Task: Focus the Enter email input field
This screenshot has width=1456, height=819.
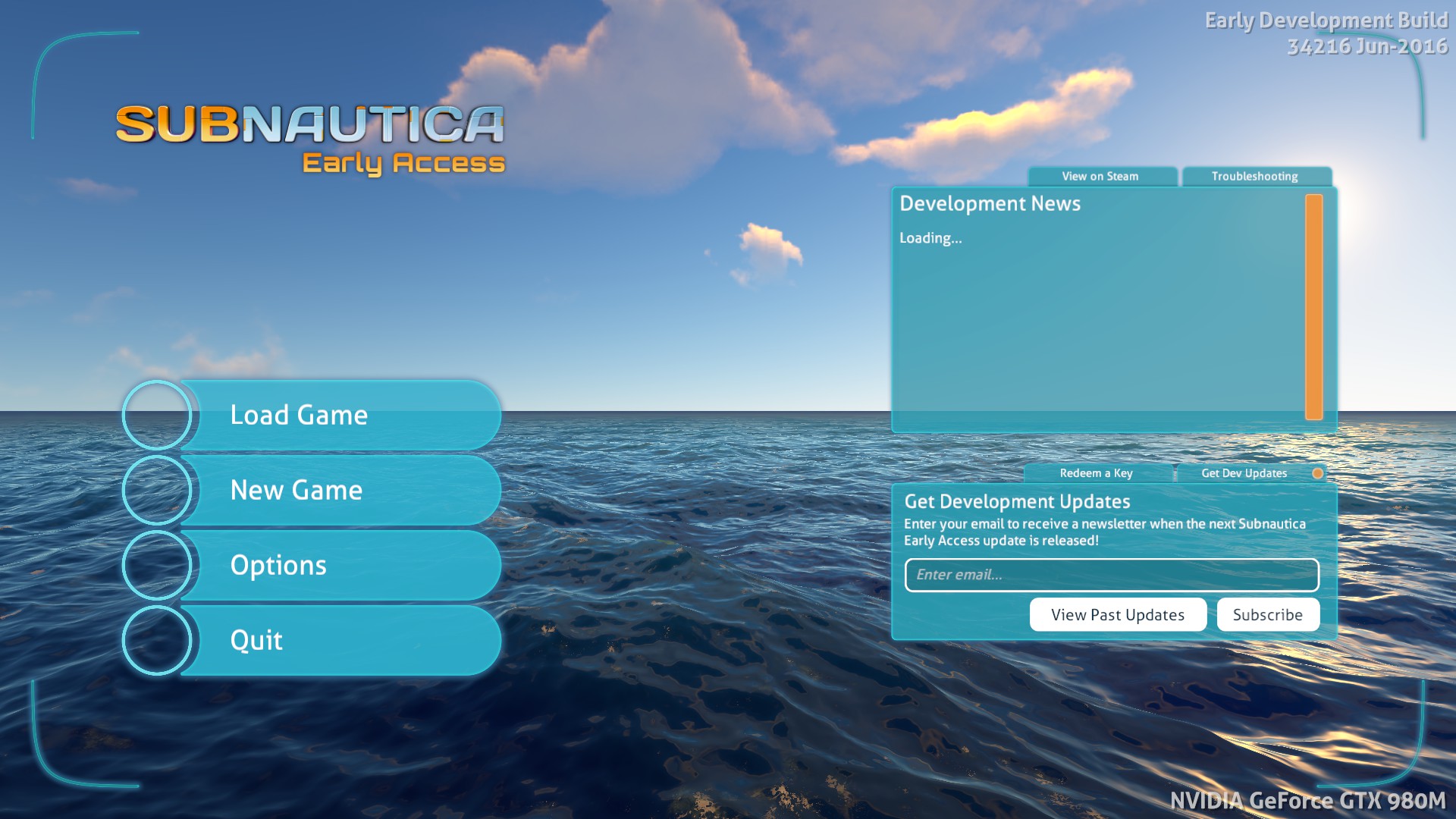Action: pyautogui.click(x=1112, y=575)
